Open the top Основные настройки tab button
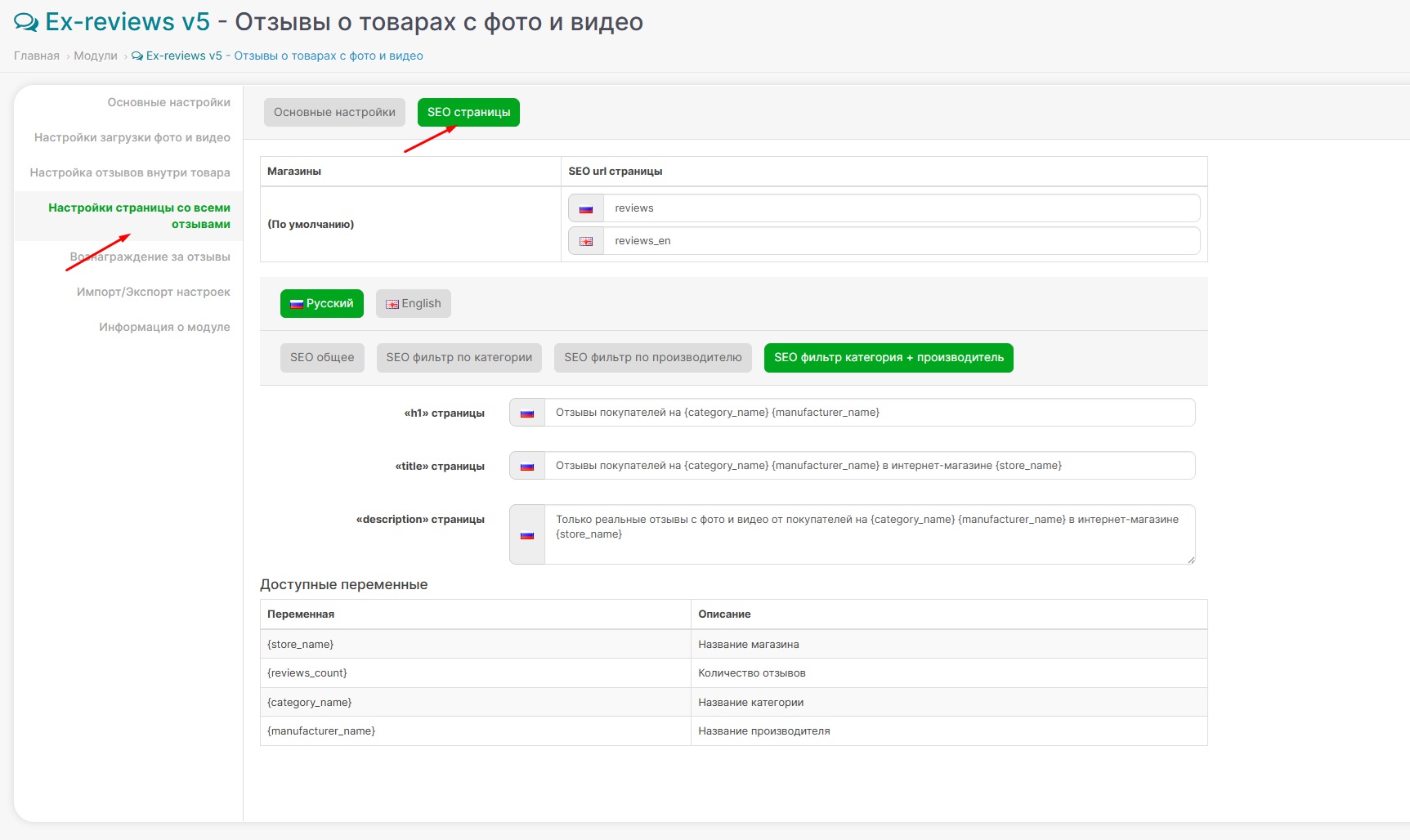The width and height of the screenshot is (1410, 840). tap(334, 113)
